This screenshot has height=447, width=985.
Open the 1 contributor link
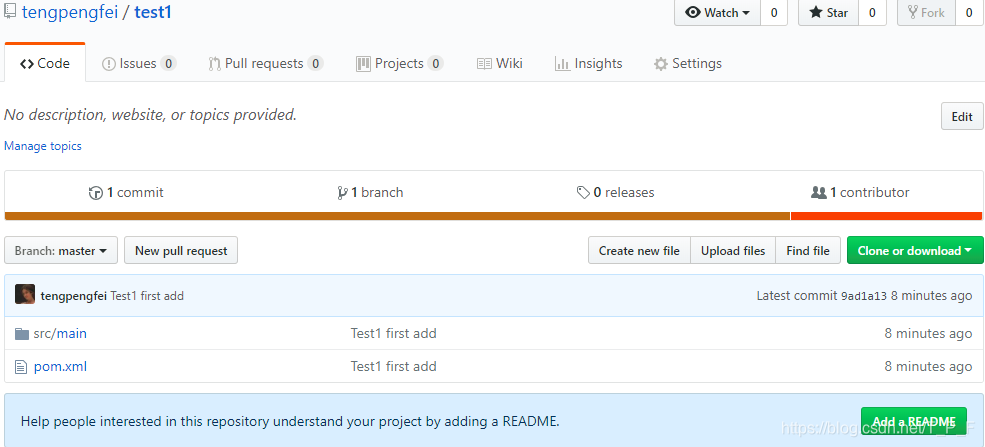860,192
